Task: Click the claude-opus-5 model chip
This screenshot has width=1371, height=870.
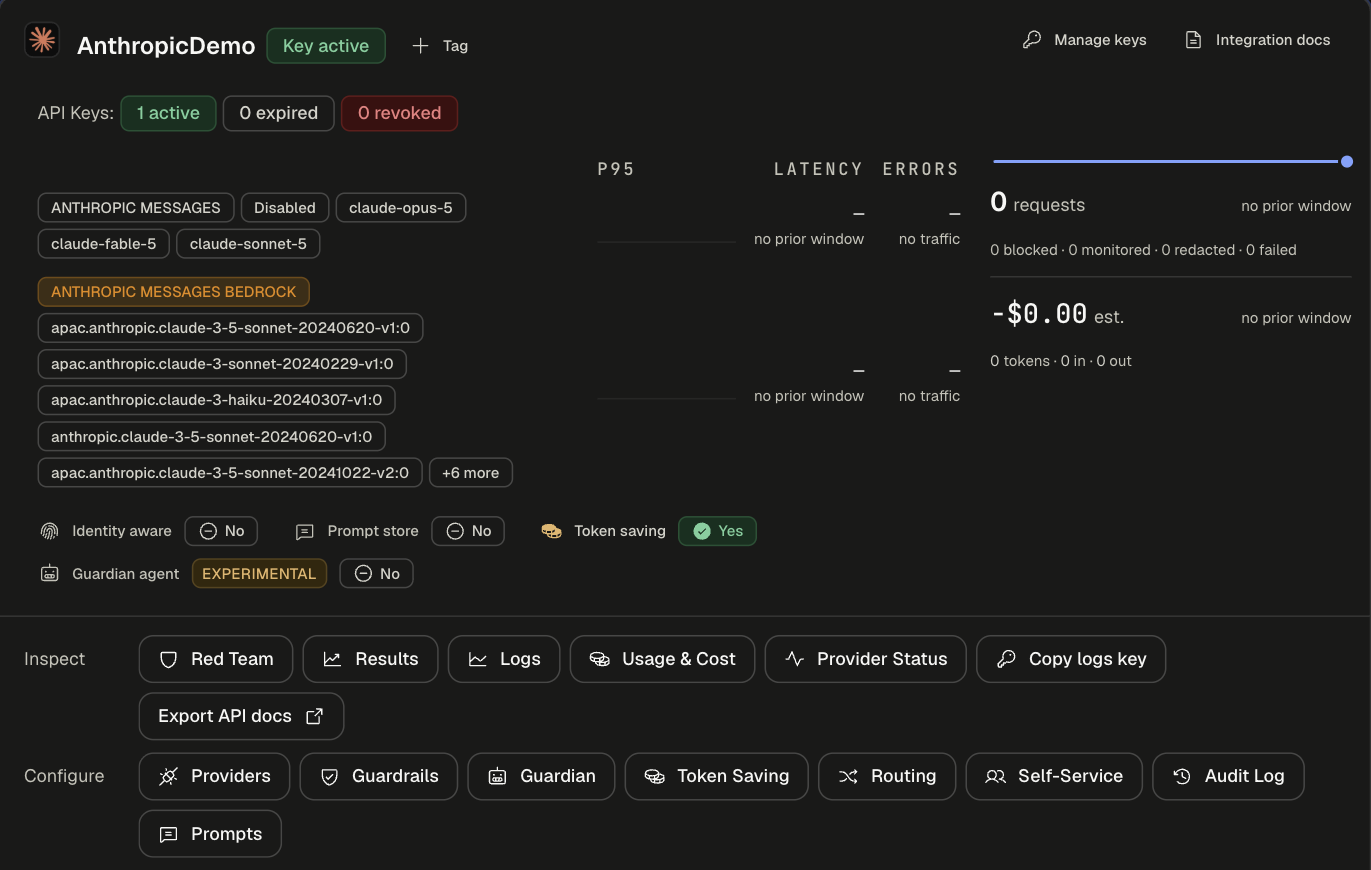Action: [x=401, y=208]
